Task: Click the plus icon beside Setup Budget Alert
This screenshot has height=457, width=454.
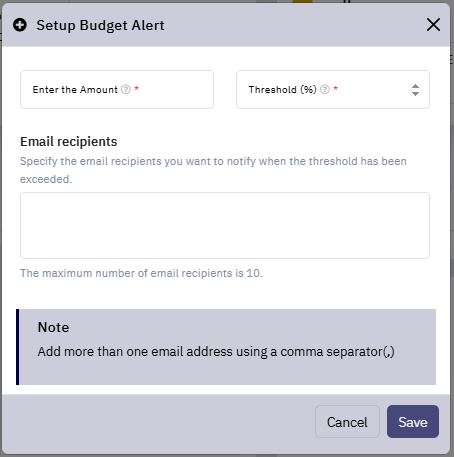Action: coord(20,25)
